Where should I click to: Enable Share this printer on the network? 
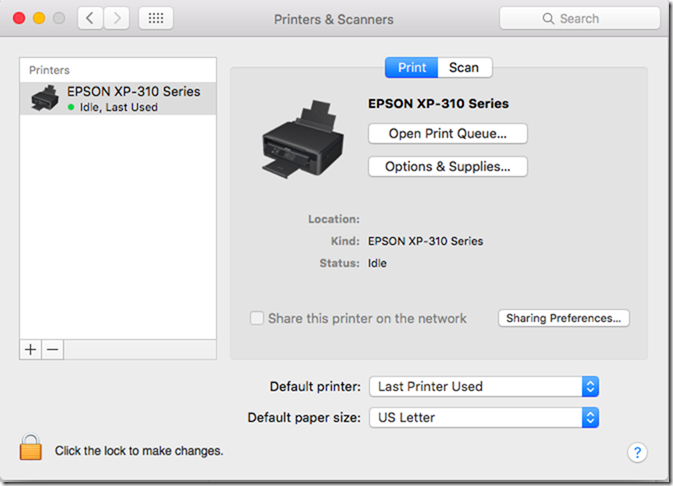(x=257, y=318)
